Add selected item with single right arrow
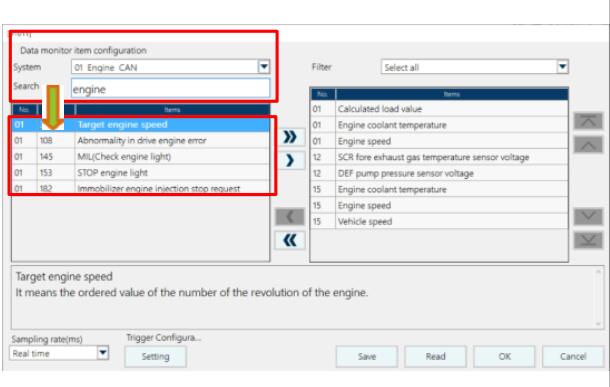Screen dimensions: 610x387 290,160
